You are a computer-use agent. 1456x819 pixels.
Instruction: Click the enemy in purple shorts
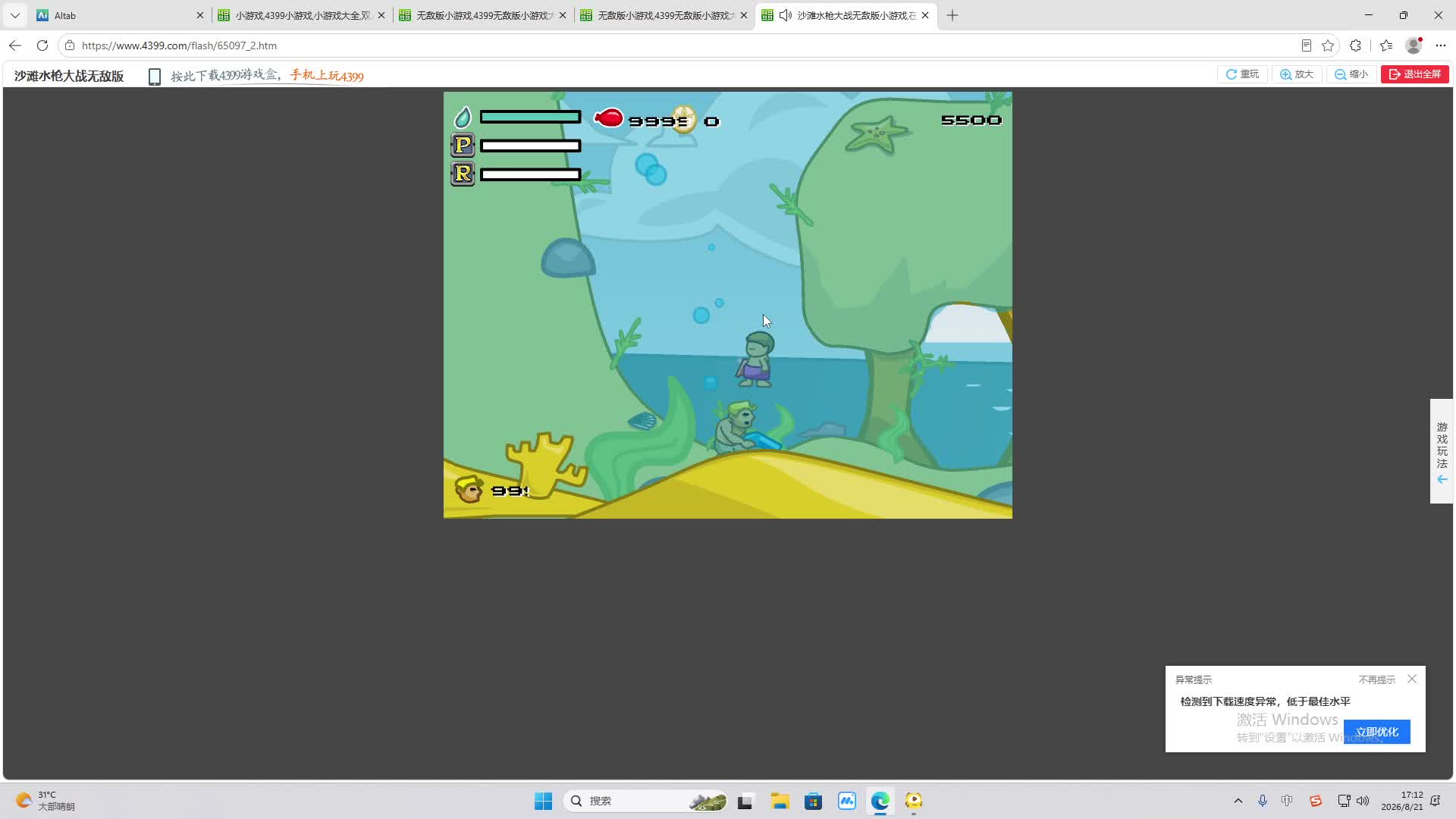coord(756,359)
